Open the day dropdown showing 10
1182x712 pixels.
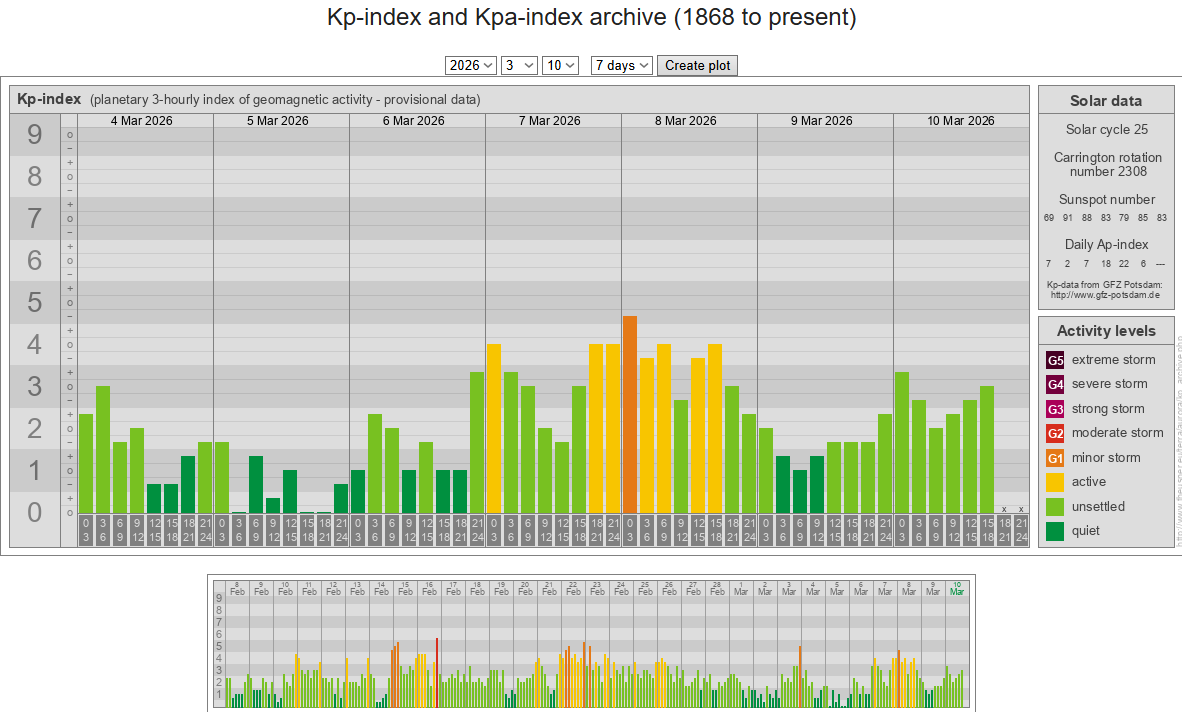[560, 65]
